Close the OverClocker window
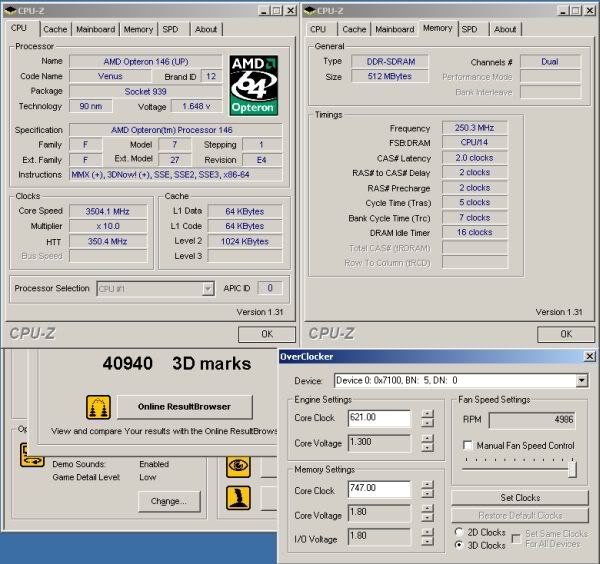Image resolution: width=600 pixels, height=564 pixels. [x=590, y=356]
